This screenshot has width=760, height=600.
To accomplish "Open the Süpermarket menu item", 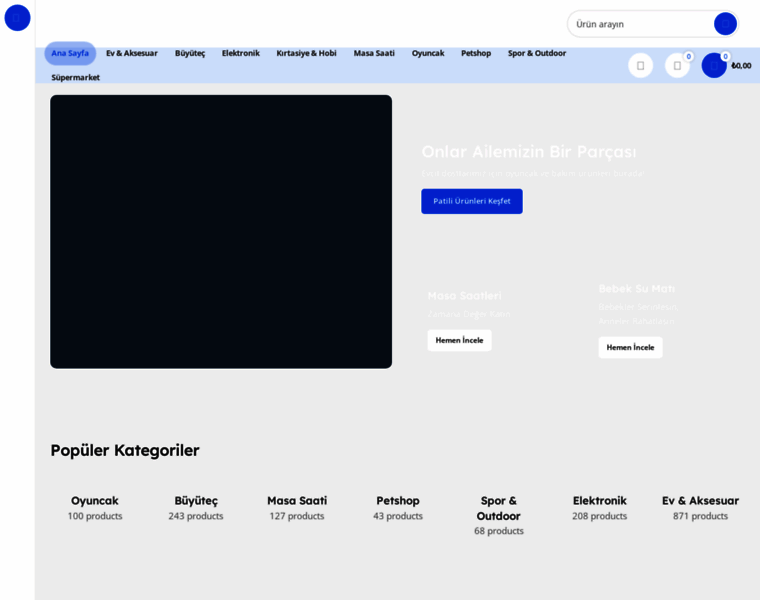I will click(x=76, y=77).
